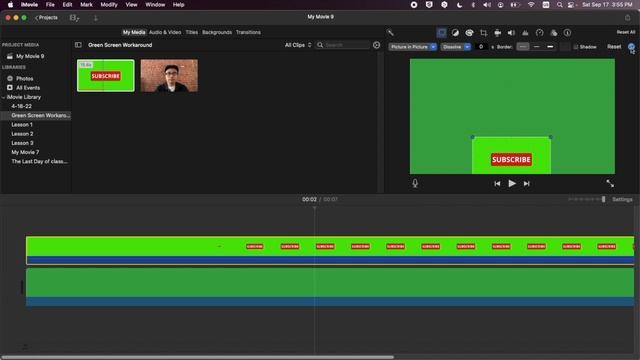Open the speed speedometer tool

(539, 33)
